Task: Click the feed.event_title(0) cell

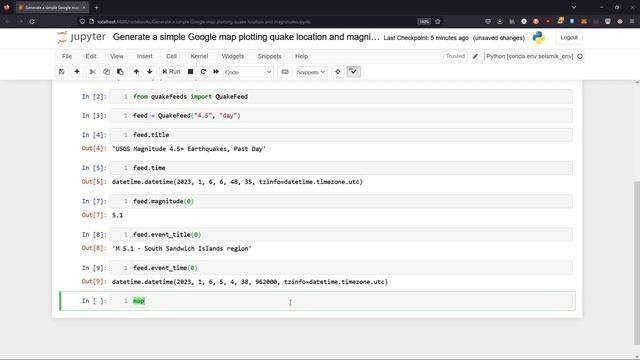Action: (341, 235)
